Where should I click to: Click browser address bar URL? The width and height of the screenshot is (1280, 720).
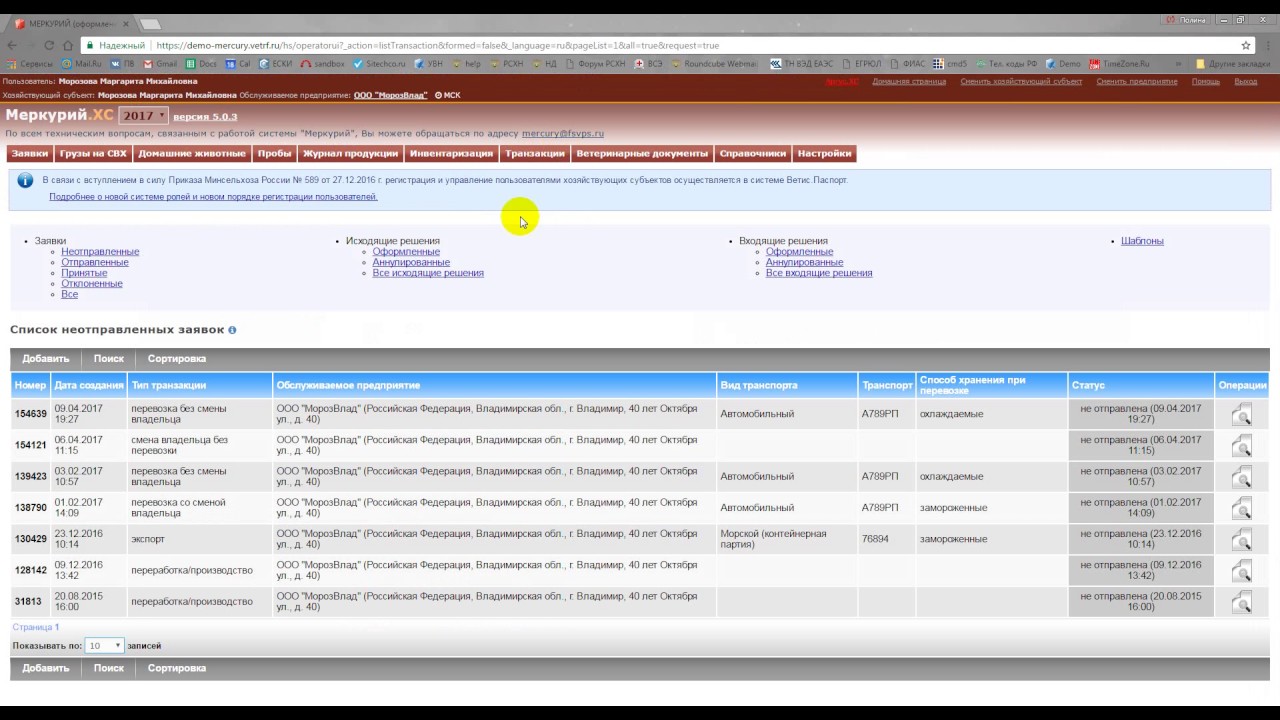click(437, 45)
